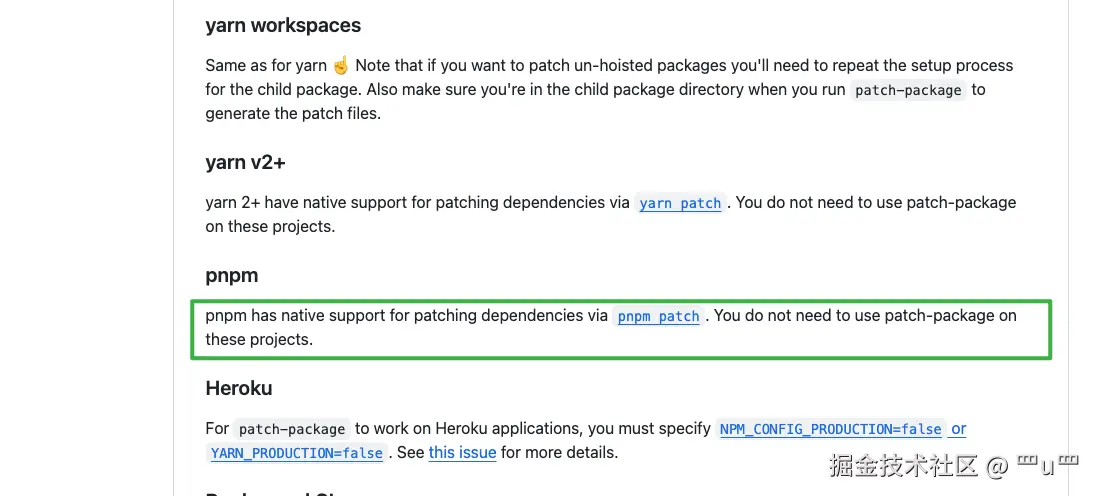
Task: Click "For" at the start of the Heroku paragraph
Action: (x=217, y=429)
